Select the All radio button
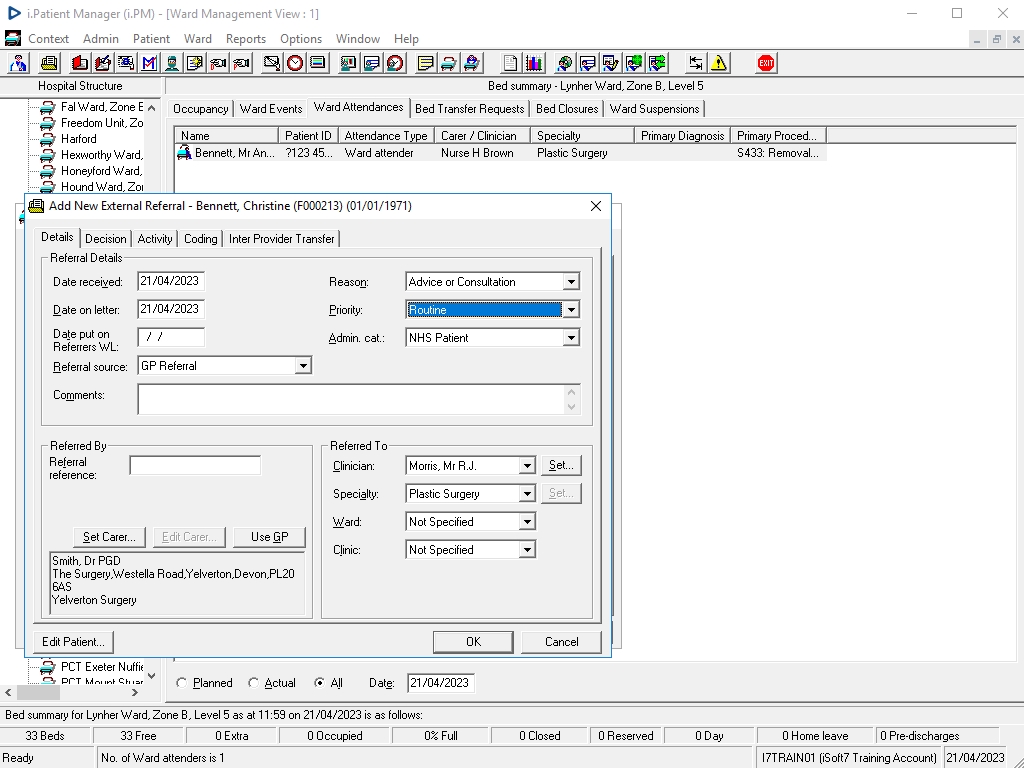 tap(319, 682)
